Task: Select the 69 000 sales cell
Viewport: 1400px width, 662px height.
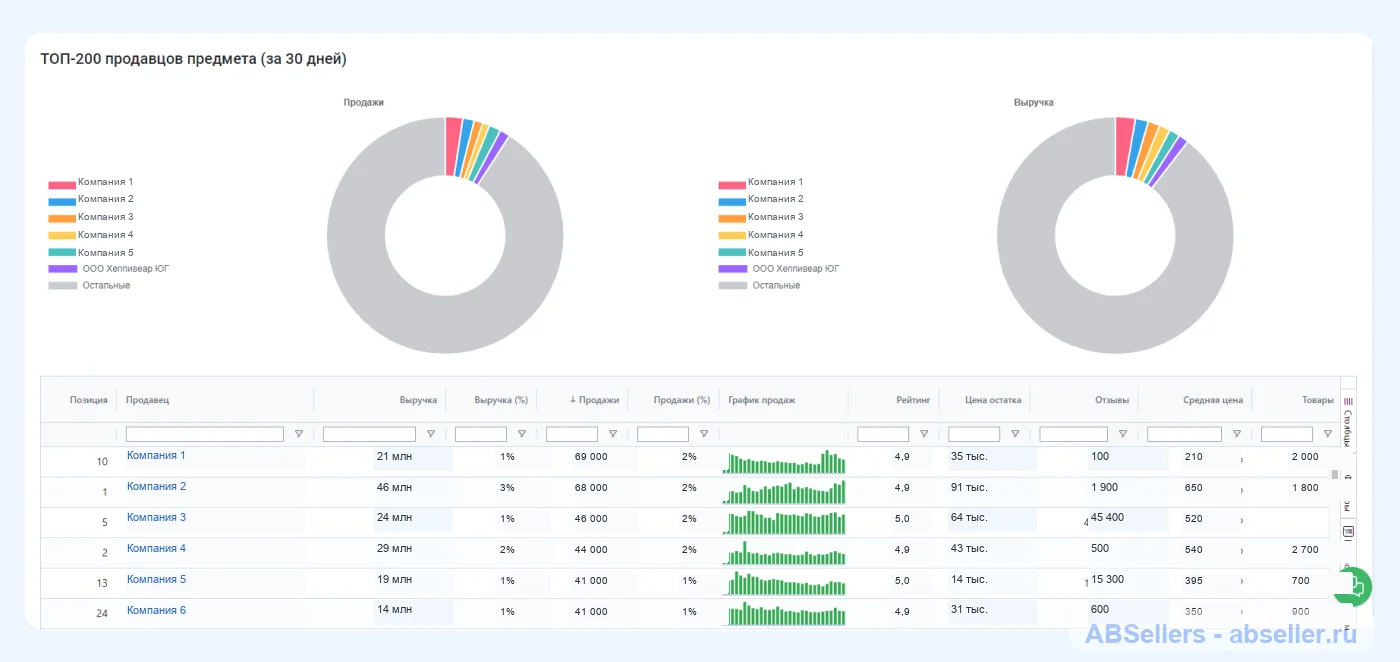Action: pos(590,457)
